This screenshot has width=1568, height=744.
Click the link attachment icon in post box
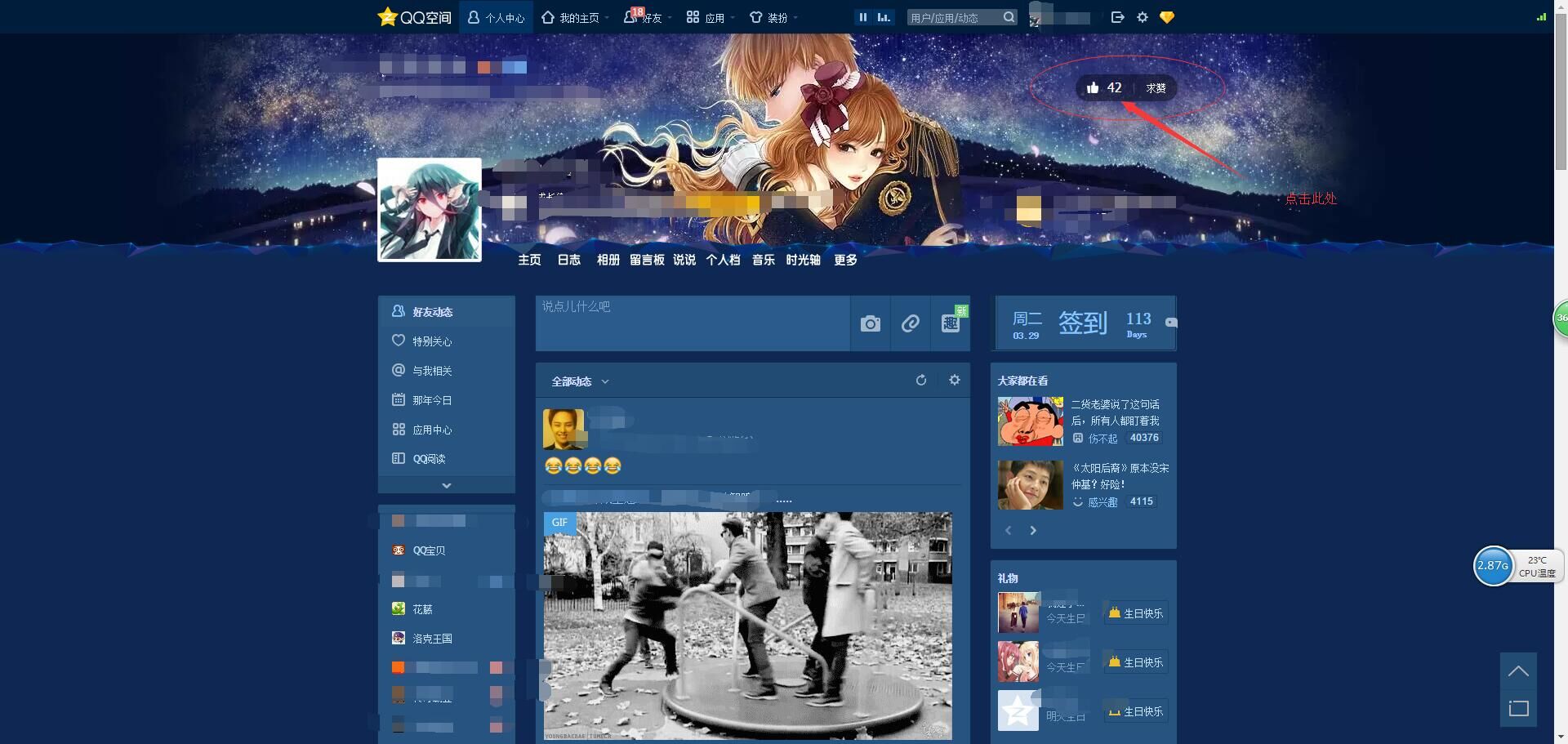[910, 323]
